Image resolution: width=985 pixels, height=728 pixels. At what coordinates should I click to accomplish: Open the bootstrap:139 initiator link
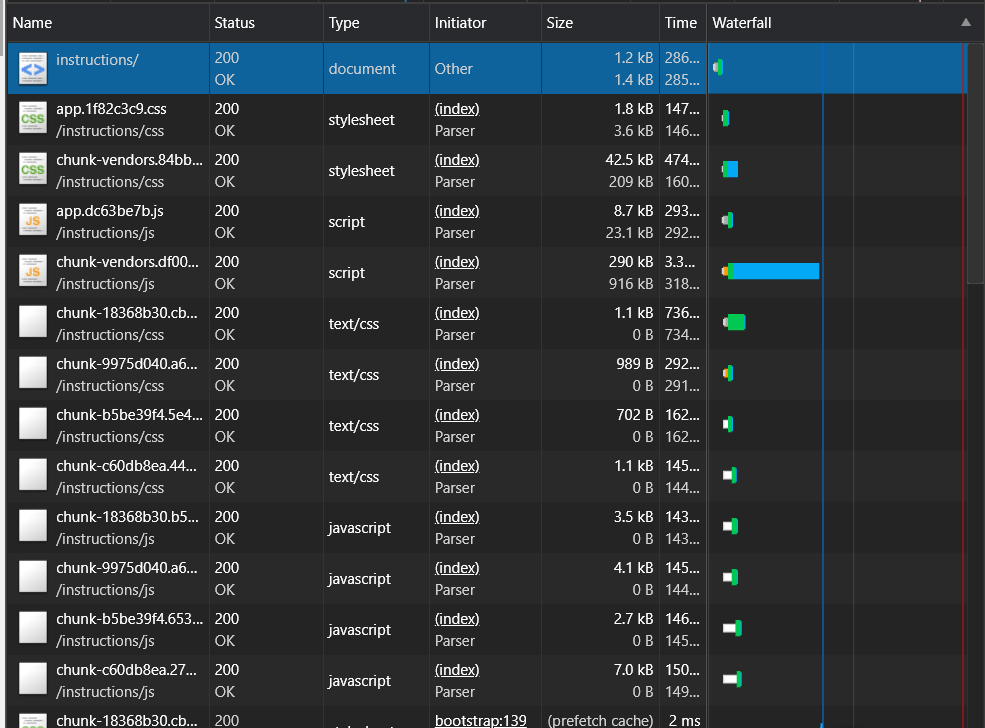[x=479, y=720]
